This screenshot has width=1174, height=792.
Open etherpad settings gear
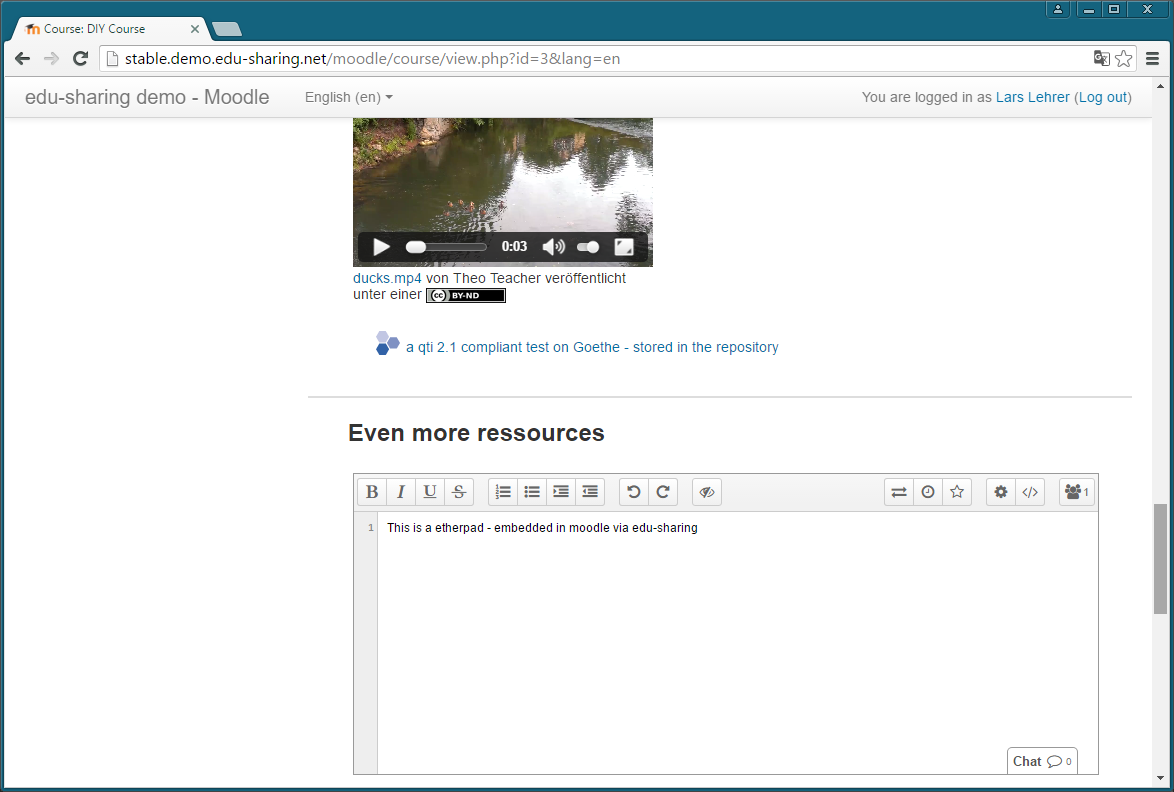point(1000,492)
